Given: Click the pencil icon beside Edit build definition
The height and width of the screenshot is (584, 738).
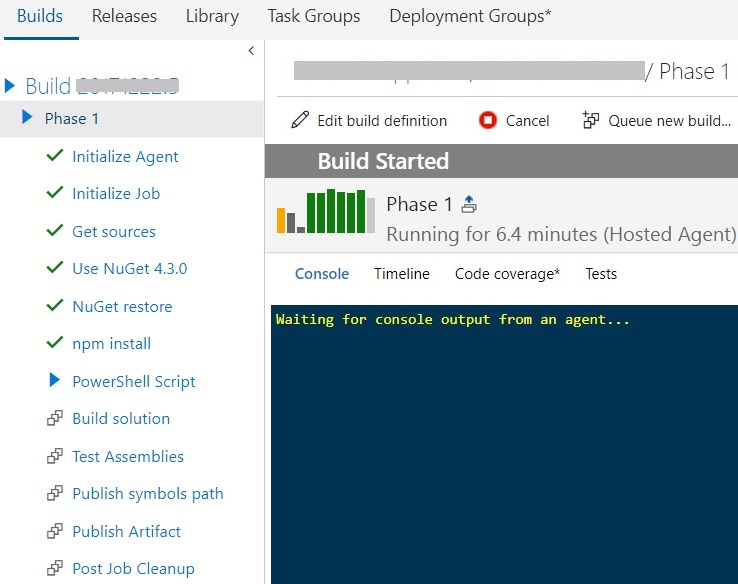Looking at the screenshot, I should [300, 120].
